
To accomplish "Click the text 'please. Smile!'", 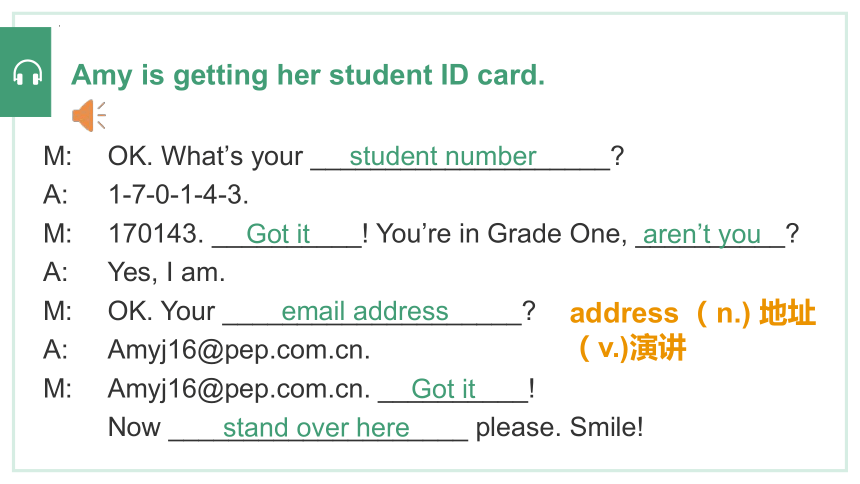I will tap(559, 427).
